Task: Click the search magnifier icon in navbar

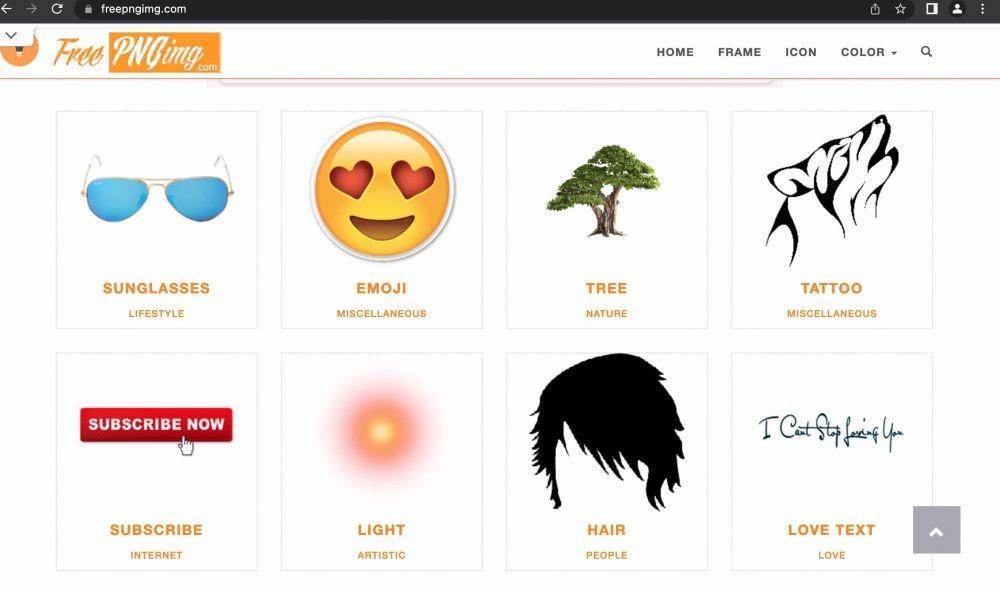Action: [x=926, y=52]
